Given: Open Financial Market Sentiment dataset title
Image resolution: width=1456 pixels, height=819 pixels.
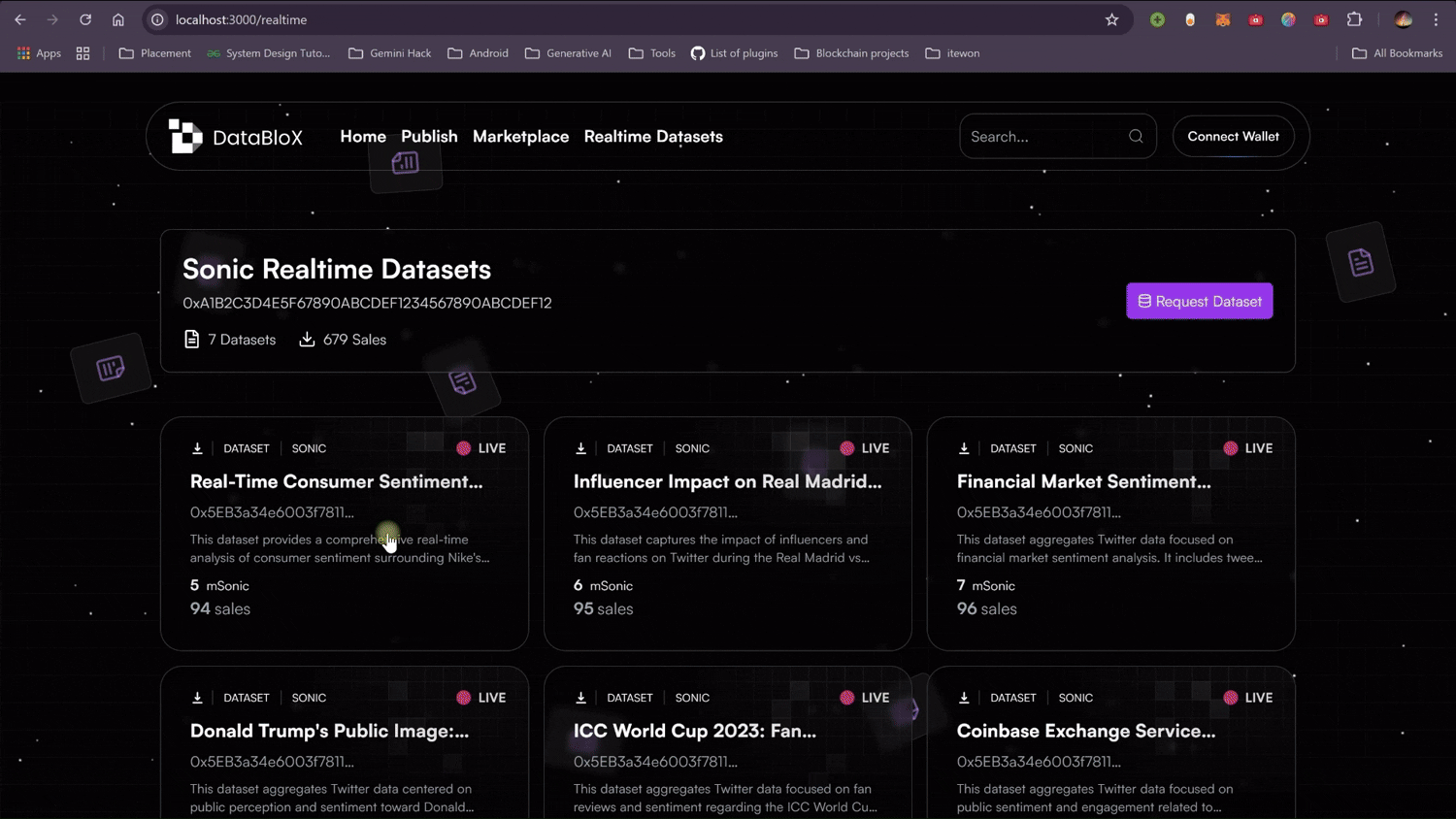Looking at the screenshot, I should tap(1084, 481).
